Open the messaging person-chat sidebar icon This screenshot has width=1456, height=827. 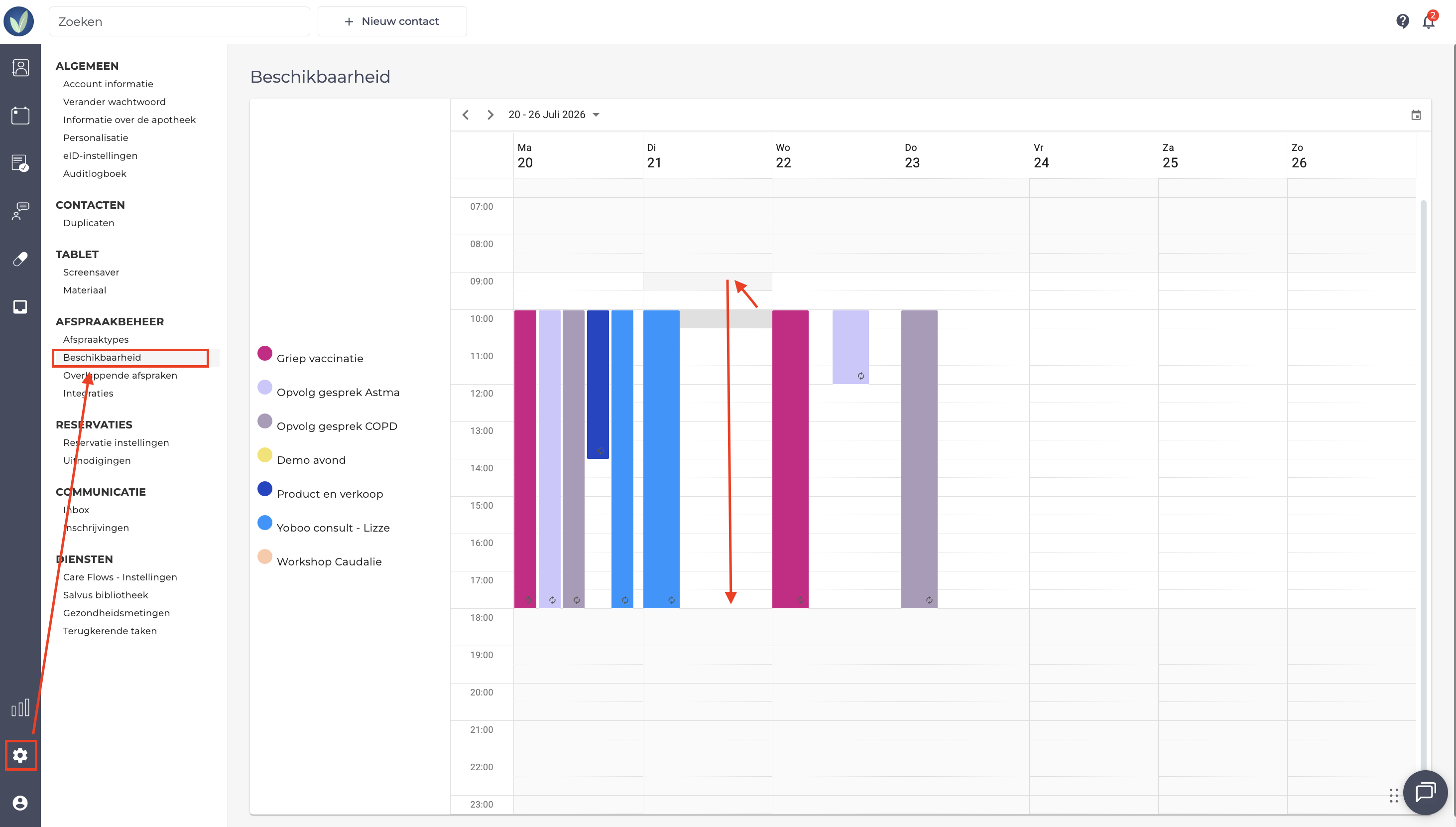[20, 211]
